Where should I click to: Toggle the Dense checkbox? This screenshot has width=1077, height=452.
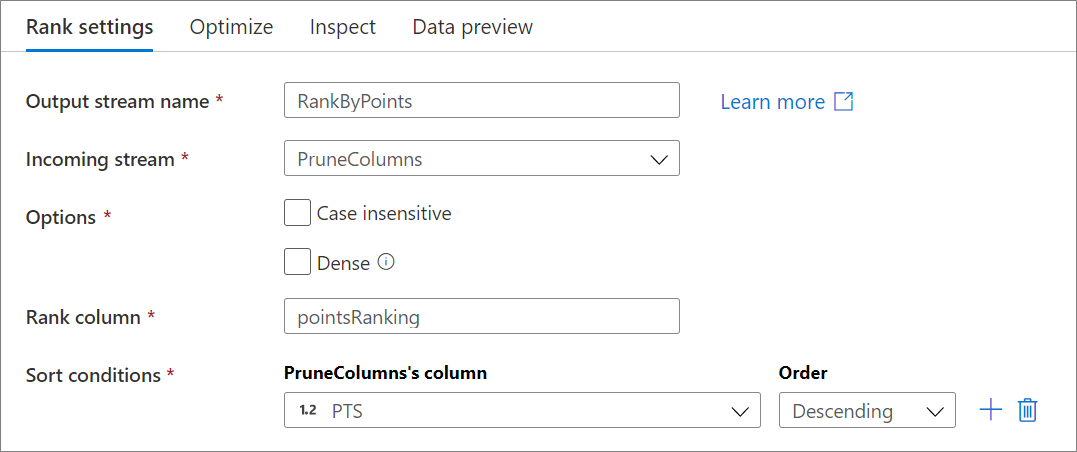[297, 263]
